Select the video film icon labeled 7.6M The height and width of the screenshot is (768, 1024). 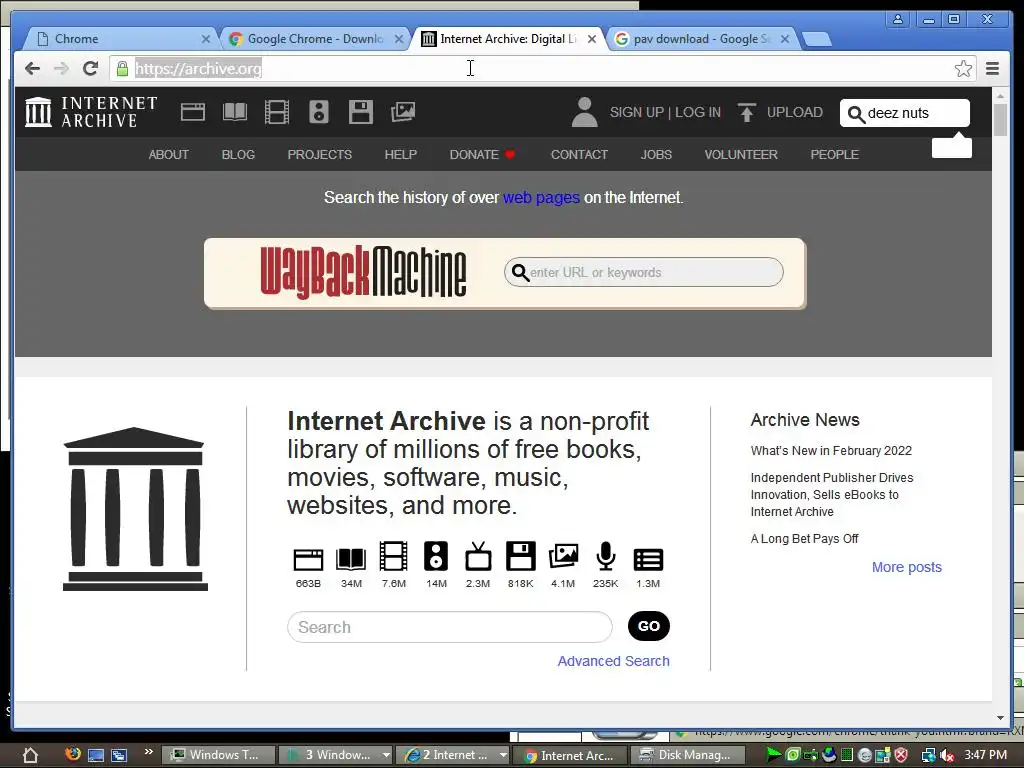pos(393,557)
